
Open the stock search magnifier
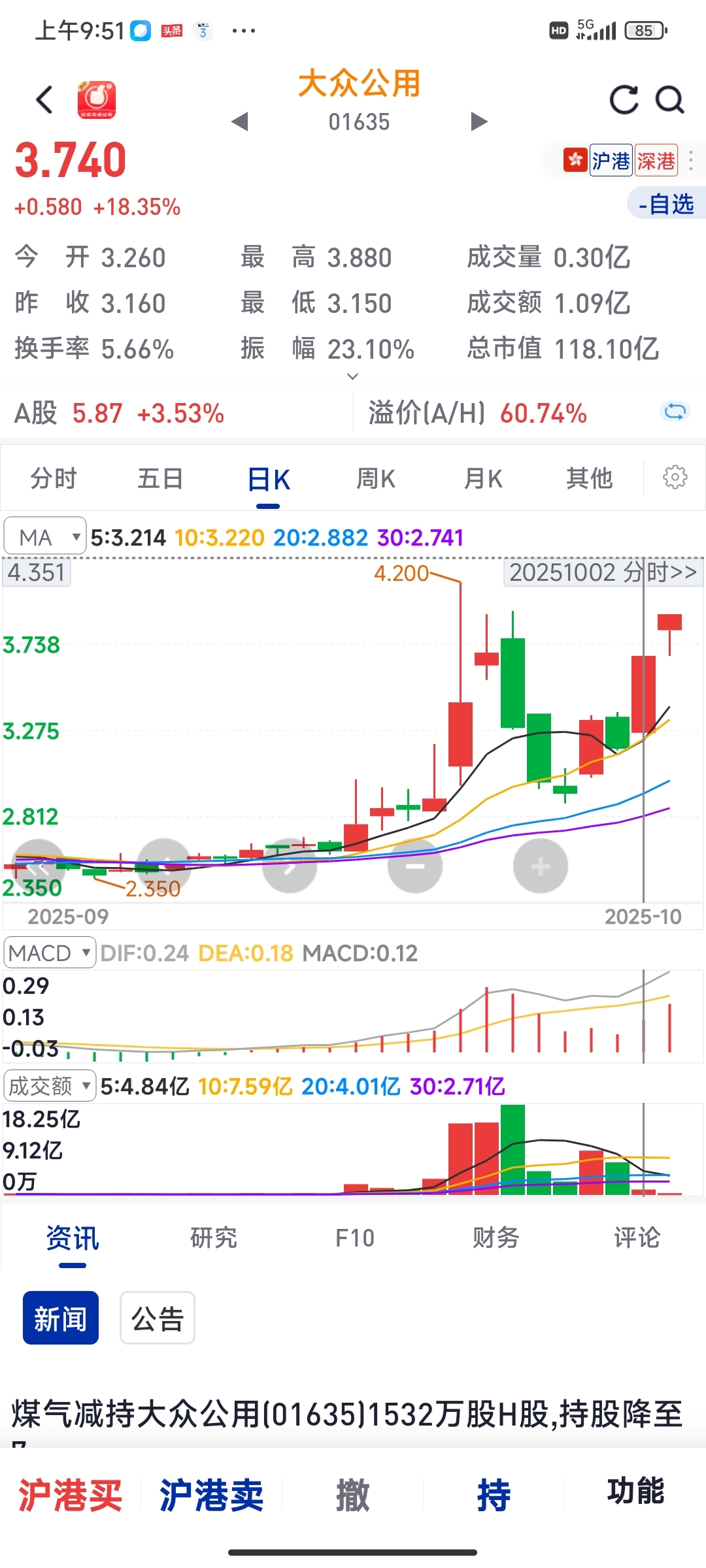[670, 100]
